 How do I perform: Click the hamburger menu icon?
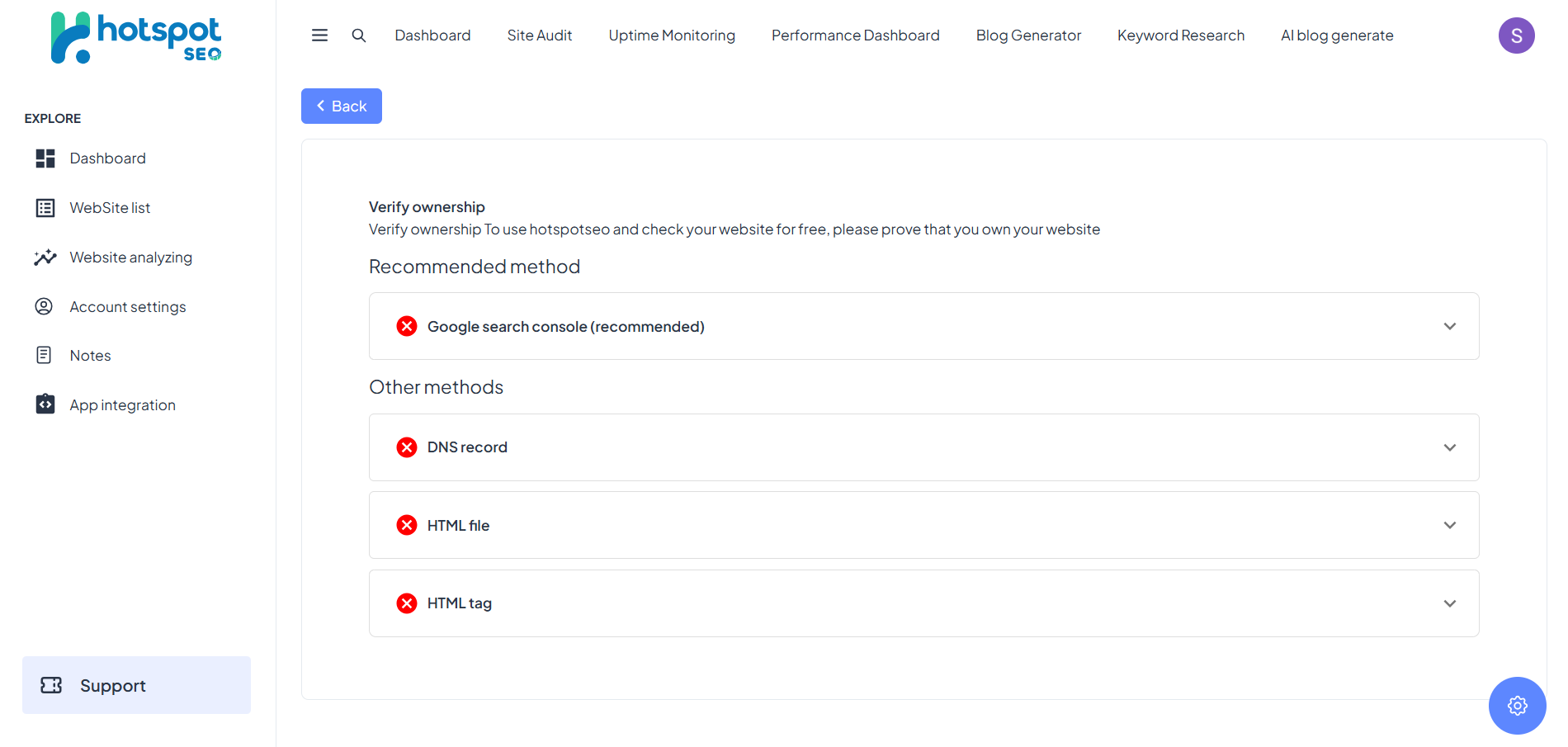click(x=319, y=35)
